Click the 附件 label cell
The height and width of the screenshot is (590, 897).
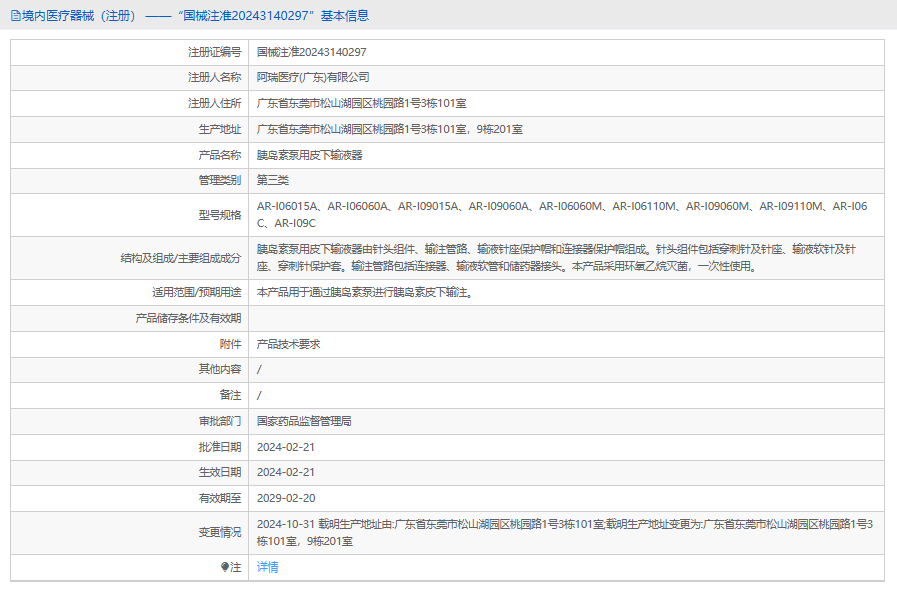(x=129, y=344)
